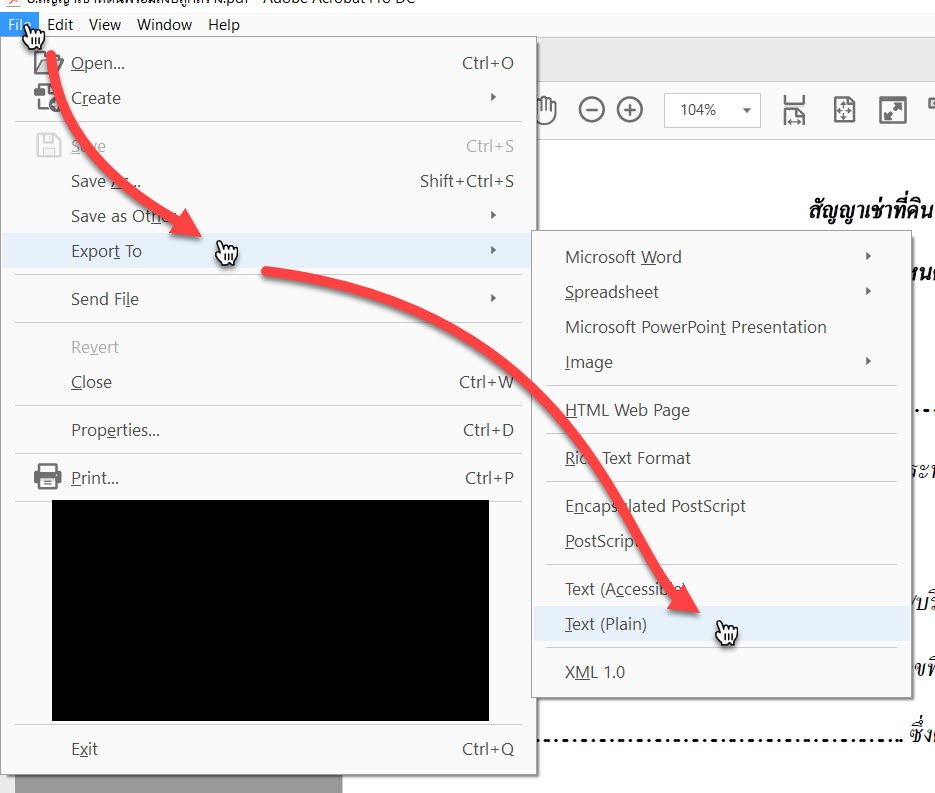The image size is (935, 793).
Task: Select the Hand pan tool
Action: point(546,110)
